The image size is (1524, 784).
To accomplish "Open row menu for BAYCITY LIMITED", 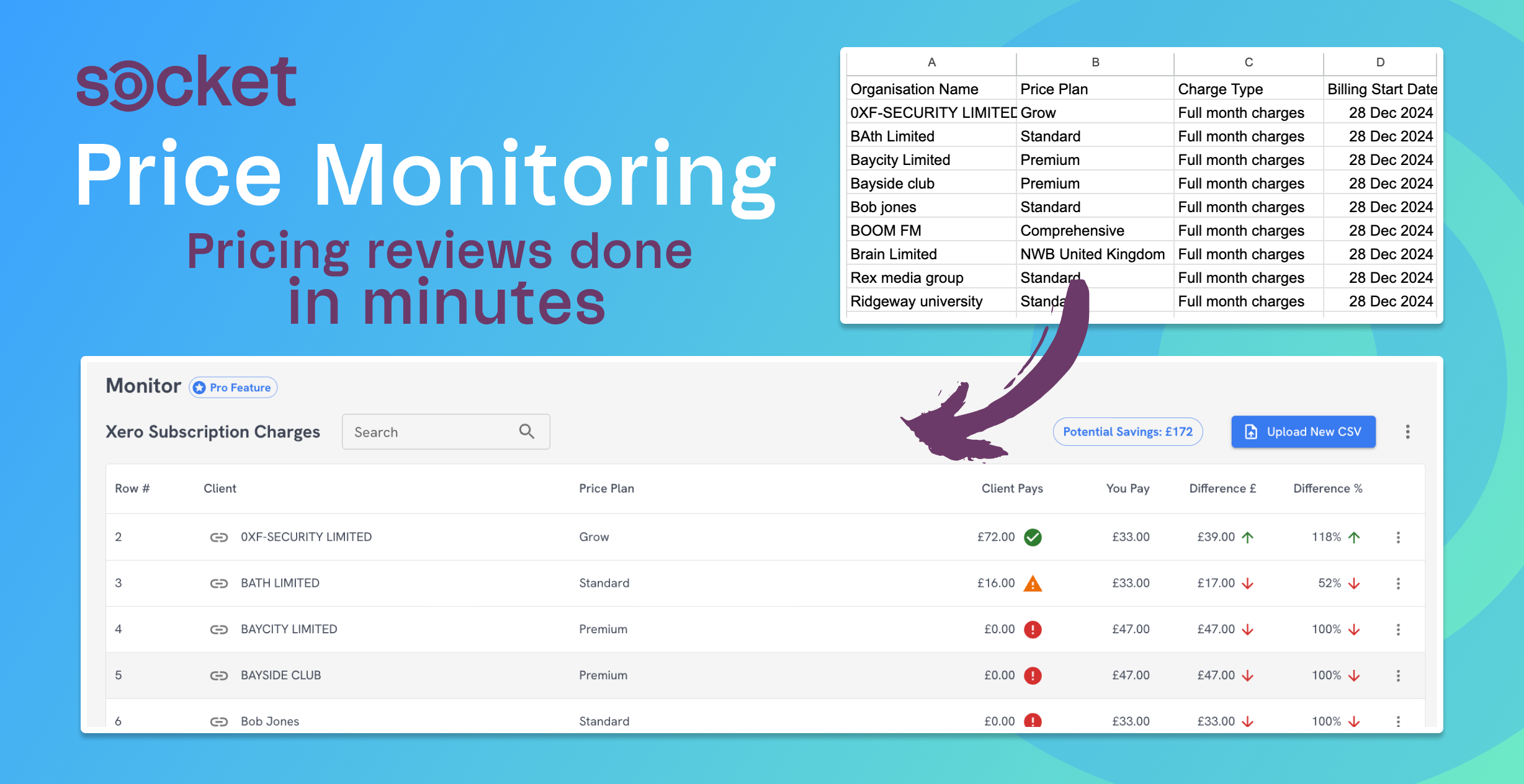I will click(x=1398, y=630).
